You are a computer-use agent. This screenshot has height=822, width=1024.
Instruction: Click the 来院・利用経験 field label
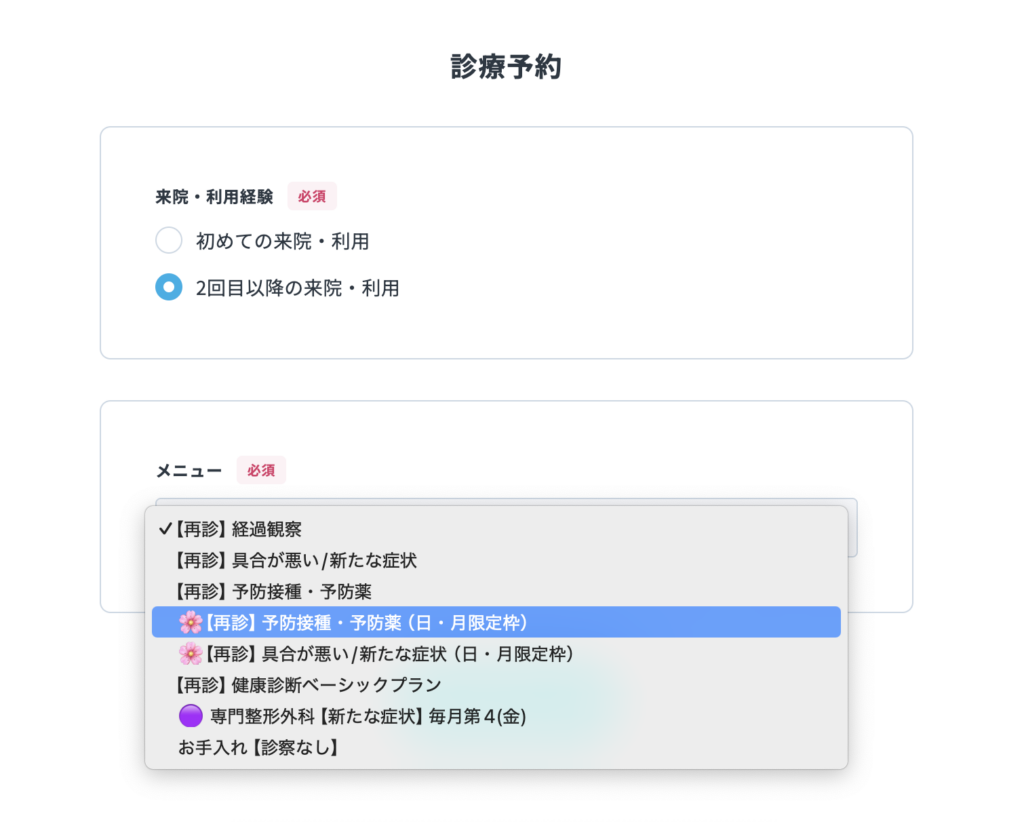214,197
